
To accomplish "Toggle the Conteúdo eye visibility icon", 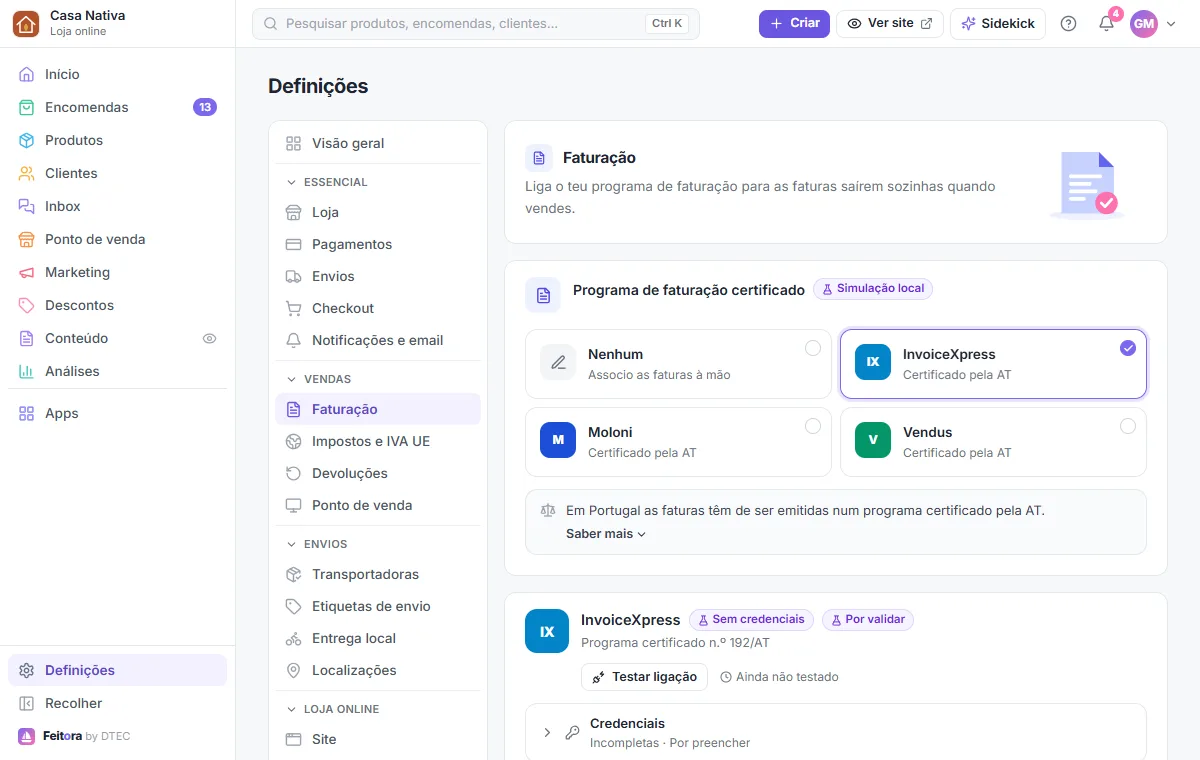I will tap(209, 338).
